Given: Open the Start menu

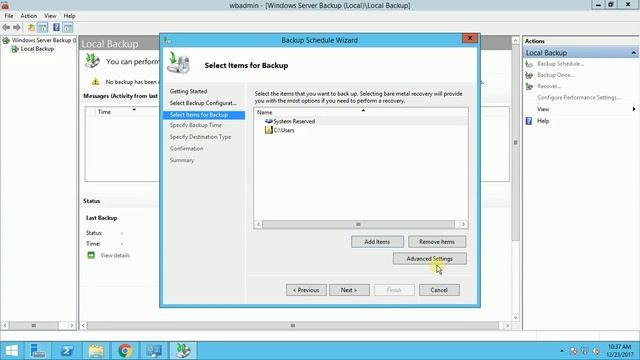Looking at the screenshot, I should (x=12, y=351).
